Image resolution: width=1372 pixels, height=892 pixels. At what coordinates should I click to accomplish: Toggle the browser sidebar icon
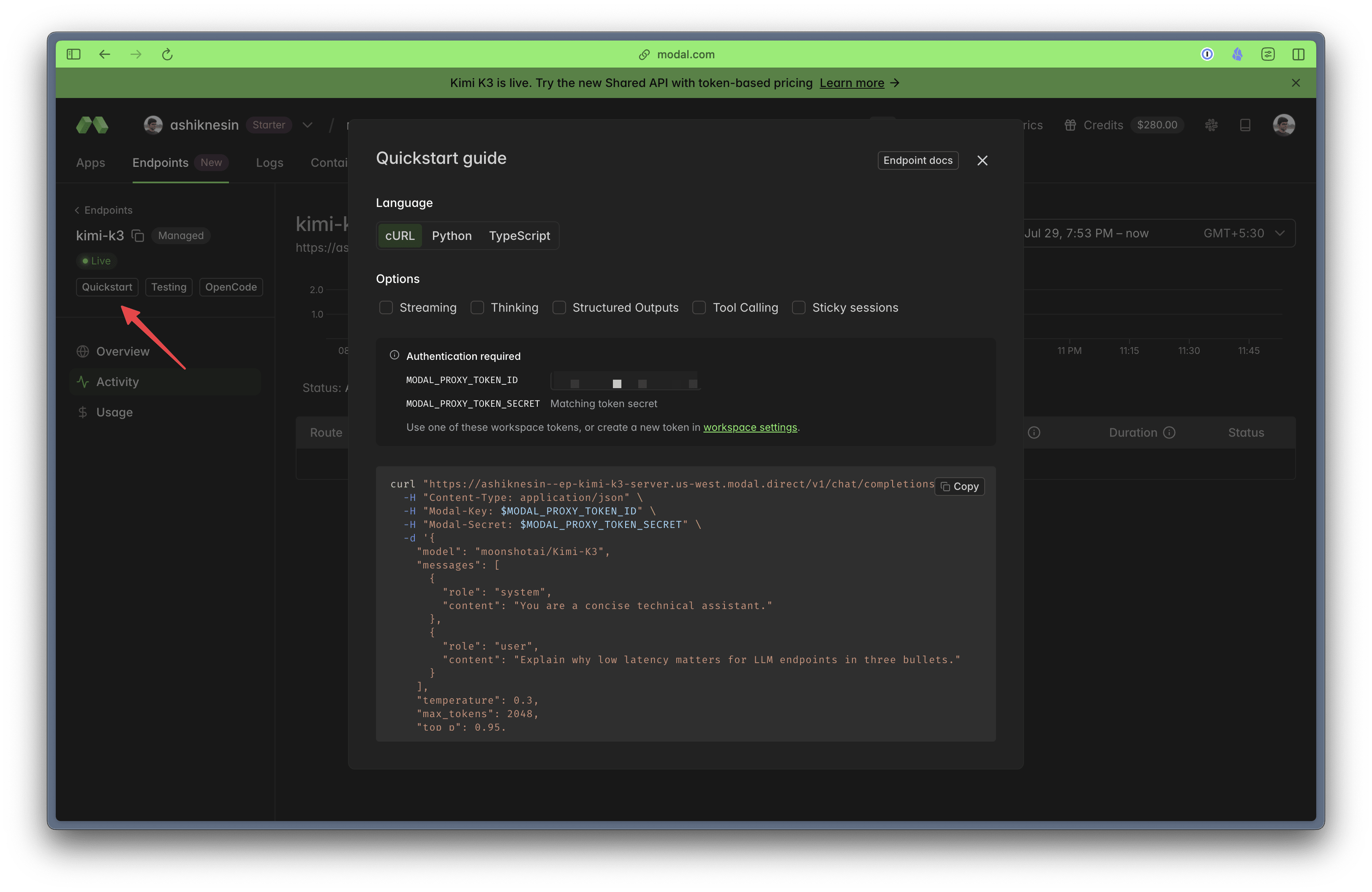pos(73,54)
